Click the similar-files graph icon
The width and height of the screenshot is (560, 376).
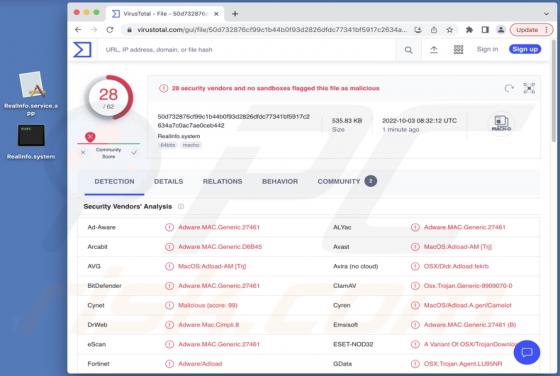tap(529, 88)
